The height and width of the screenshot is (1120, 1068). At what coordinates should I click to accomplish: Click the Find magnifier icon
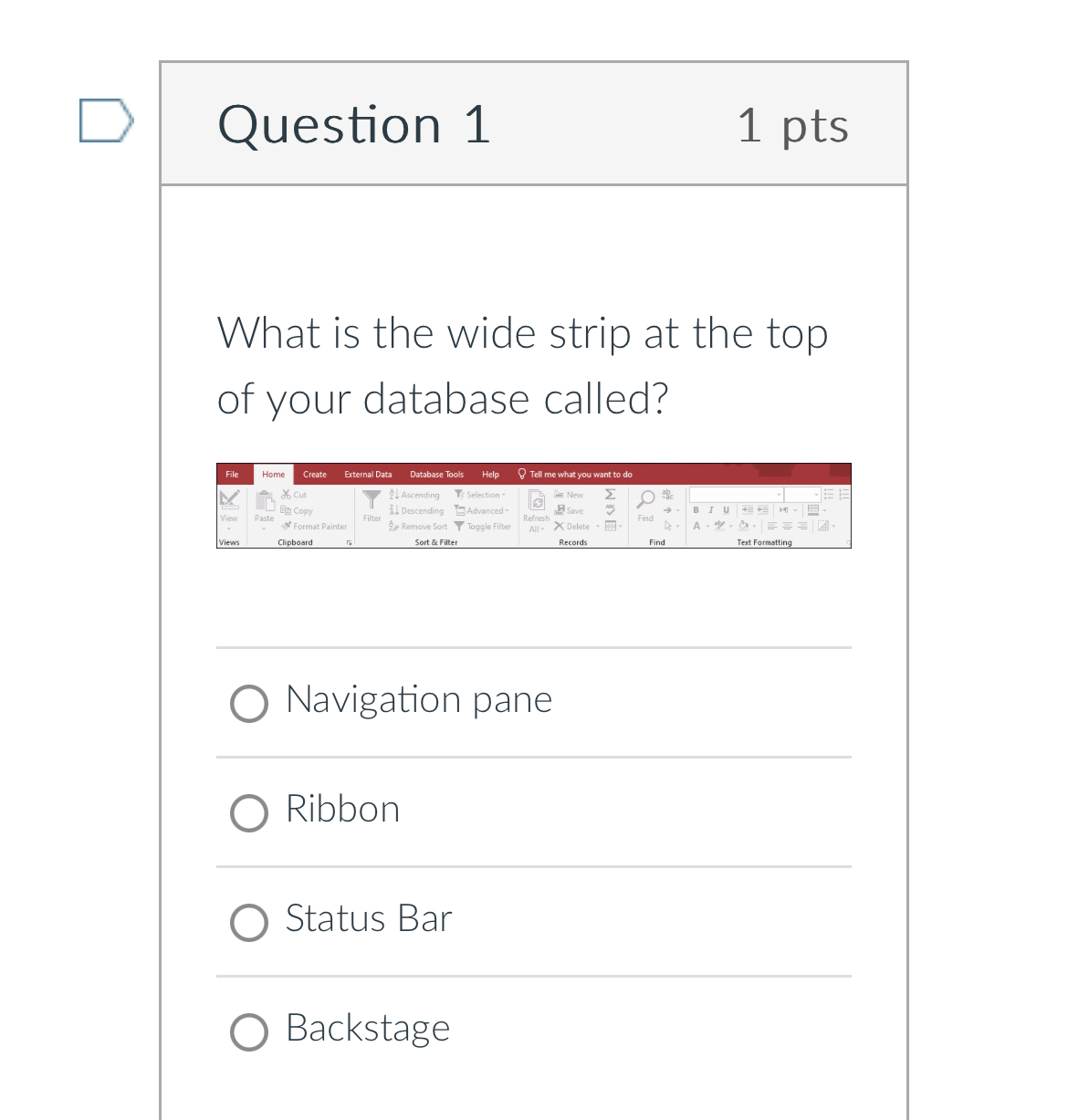[x=645, y=499]
